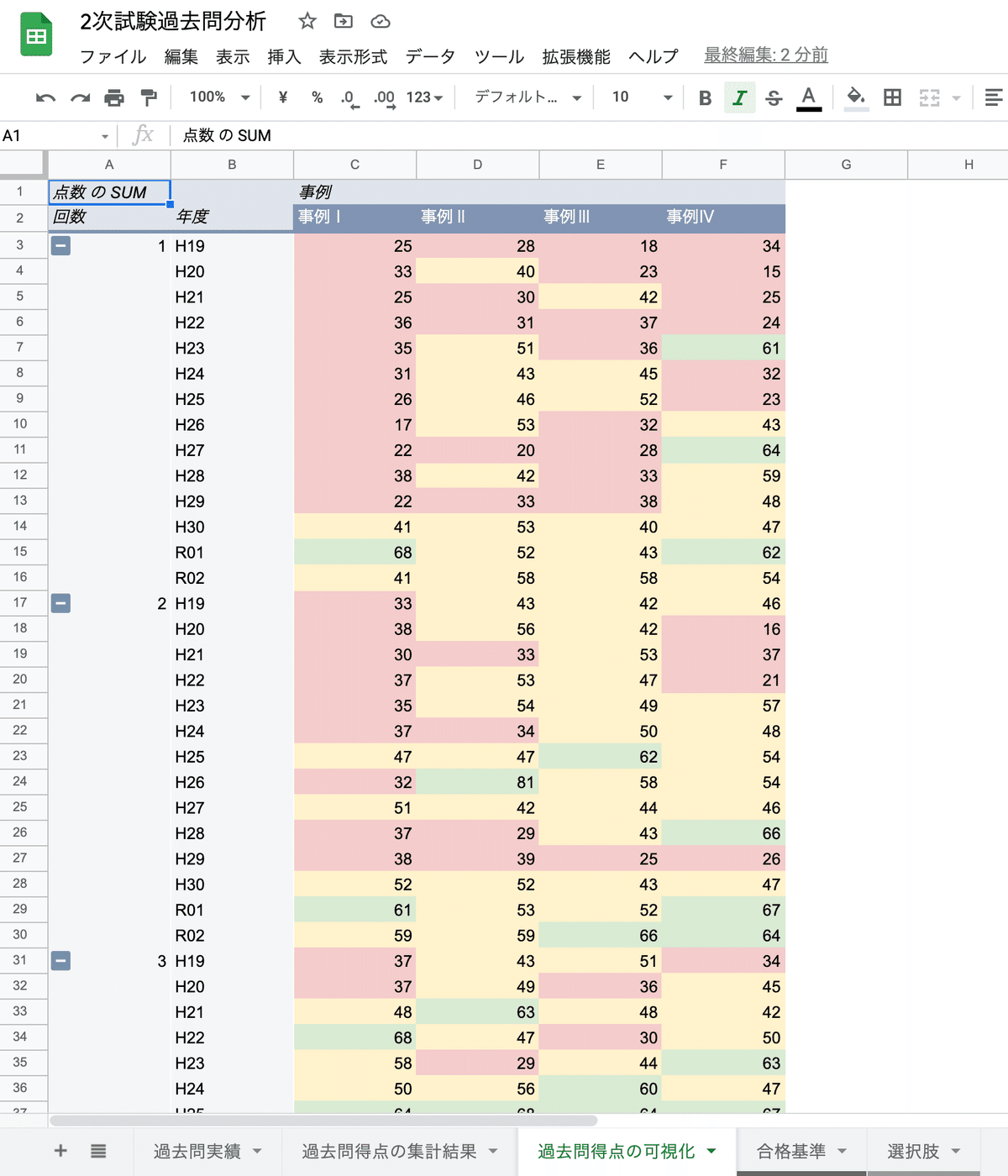
Task: Open the zoom 100% dropdown
Action: pyautogui.click(x=219, y=97)
